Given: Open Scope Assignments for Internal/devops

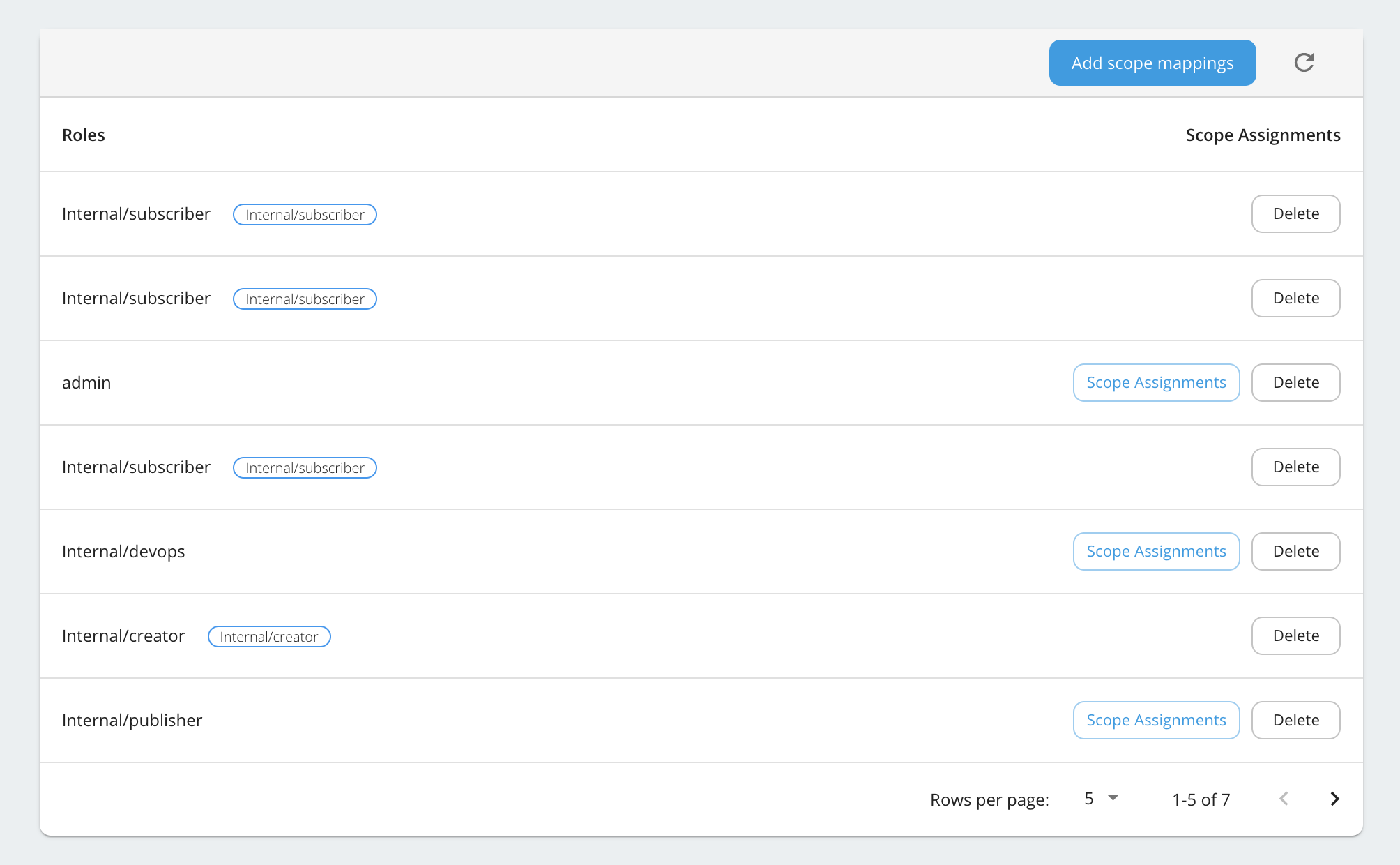Looking at the screenshot, I should click(1156, 551).
